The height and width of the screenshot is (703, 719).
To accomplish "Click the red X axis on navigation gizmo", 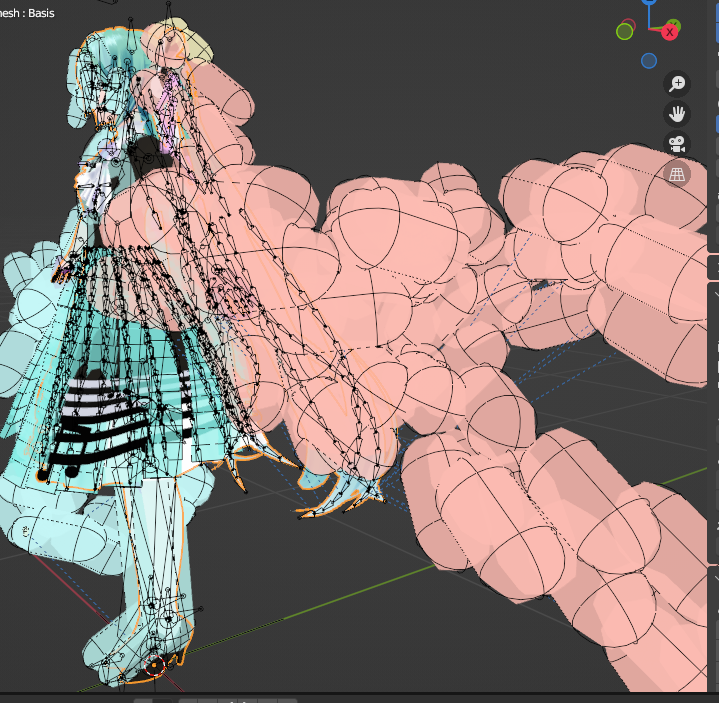I will coord(669,32).
